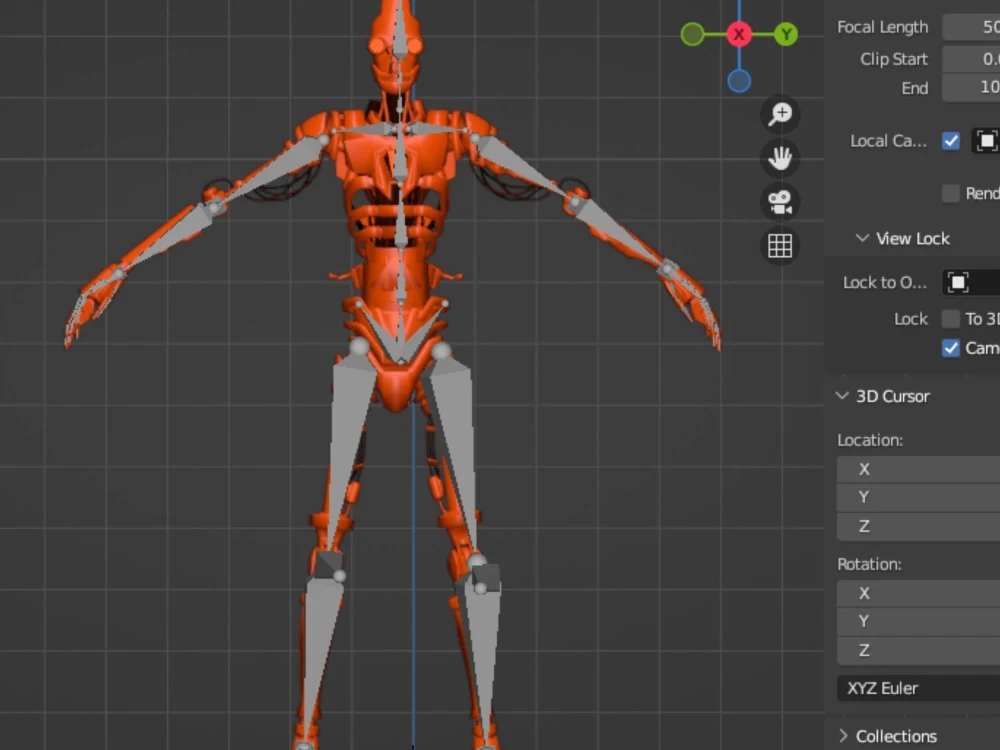Toggle camera view using the camera icon
The image size is (1000, 750).
click(781, 202)
